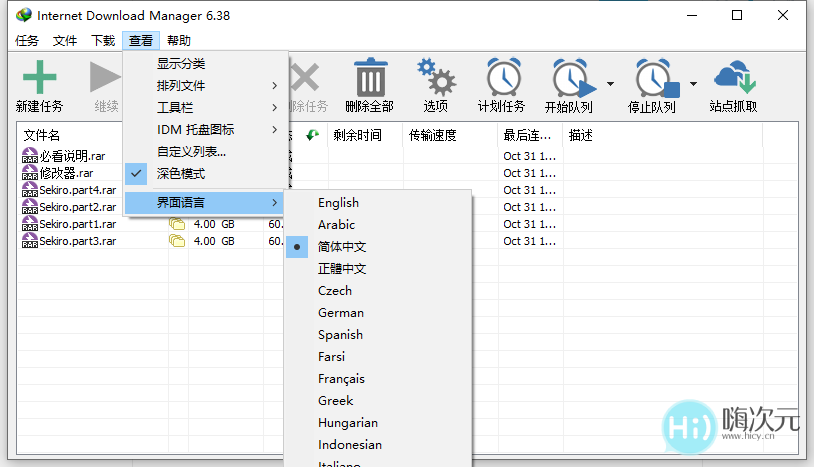This screenshot has height=467, width=814.
Task: Select Hungarian in the language list
Action: coord(378,423)
